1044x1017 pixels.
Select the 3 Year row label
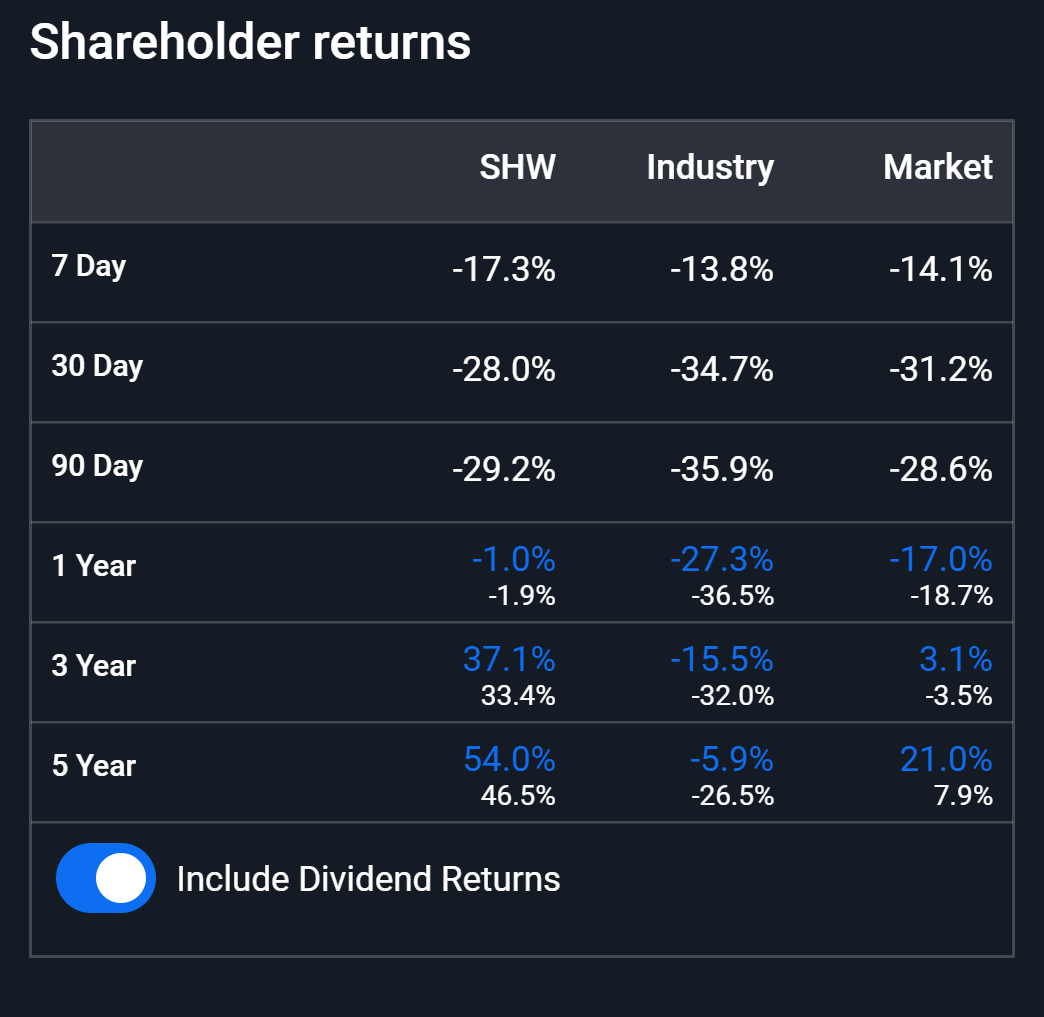click(x=93, y=666)
